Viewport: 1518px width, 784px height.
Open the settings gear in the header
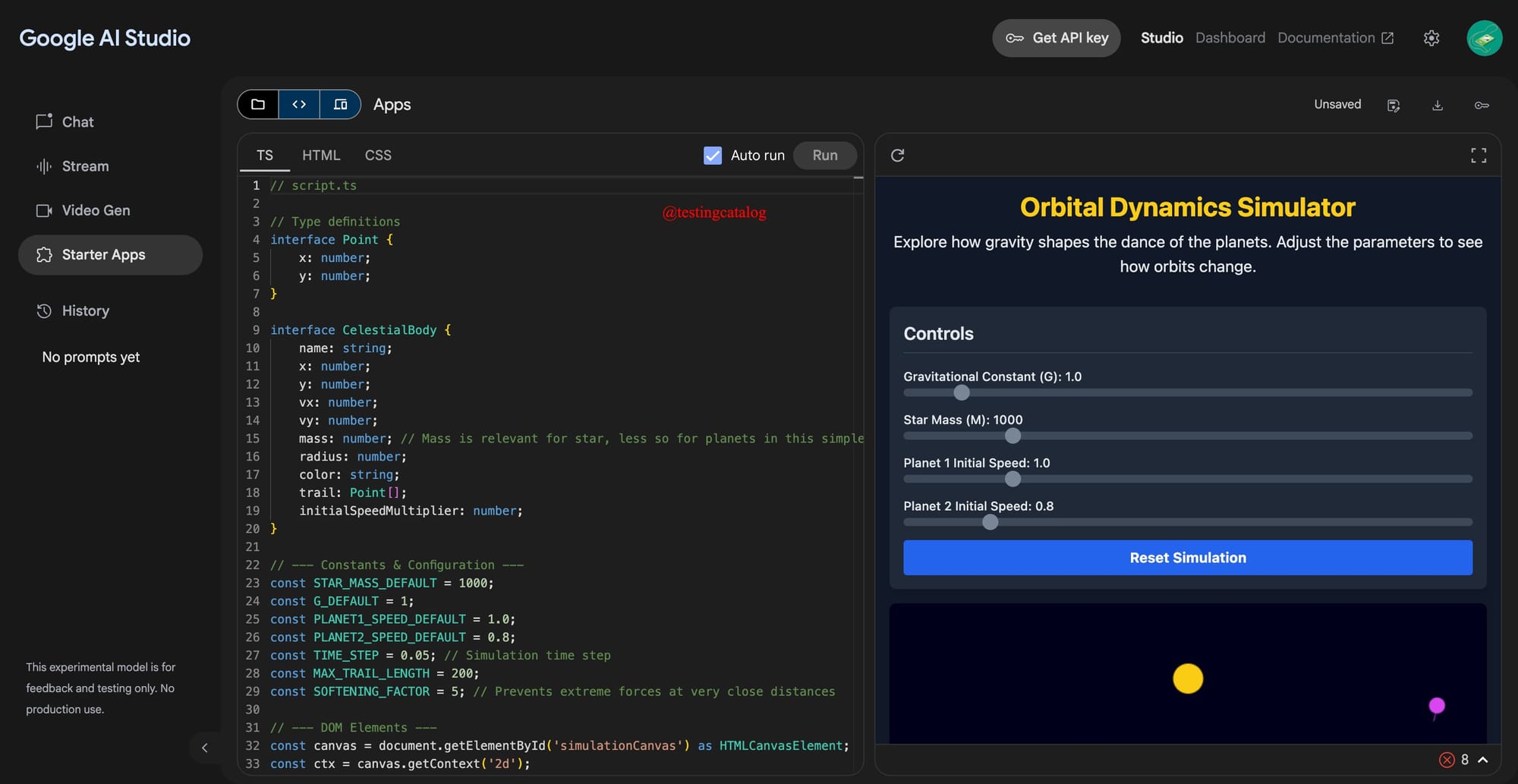click(1431, 38)
